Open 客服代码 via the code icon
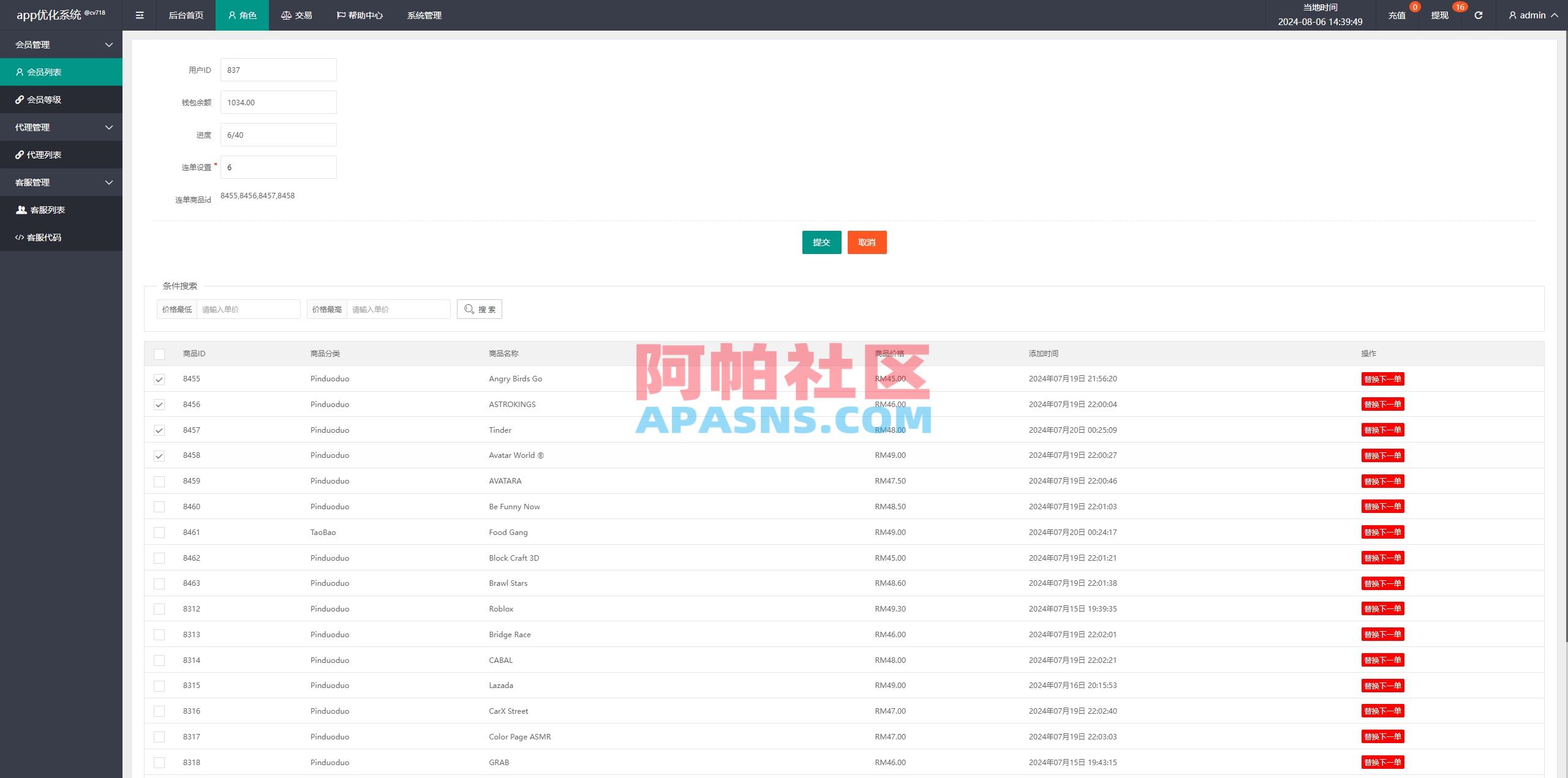 tap(20, 237)
